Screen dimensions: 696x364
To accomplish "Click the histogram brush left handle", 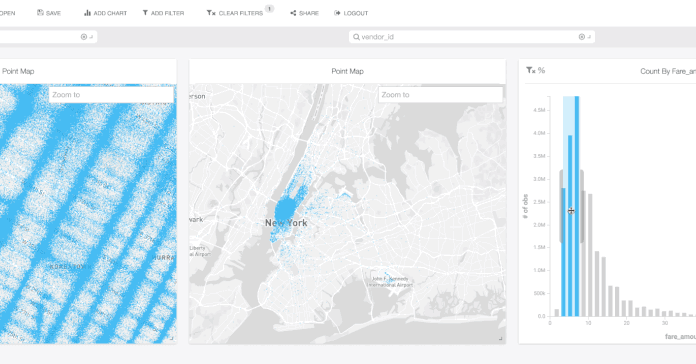I will pos(561,206).
